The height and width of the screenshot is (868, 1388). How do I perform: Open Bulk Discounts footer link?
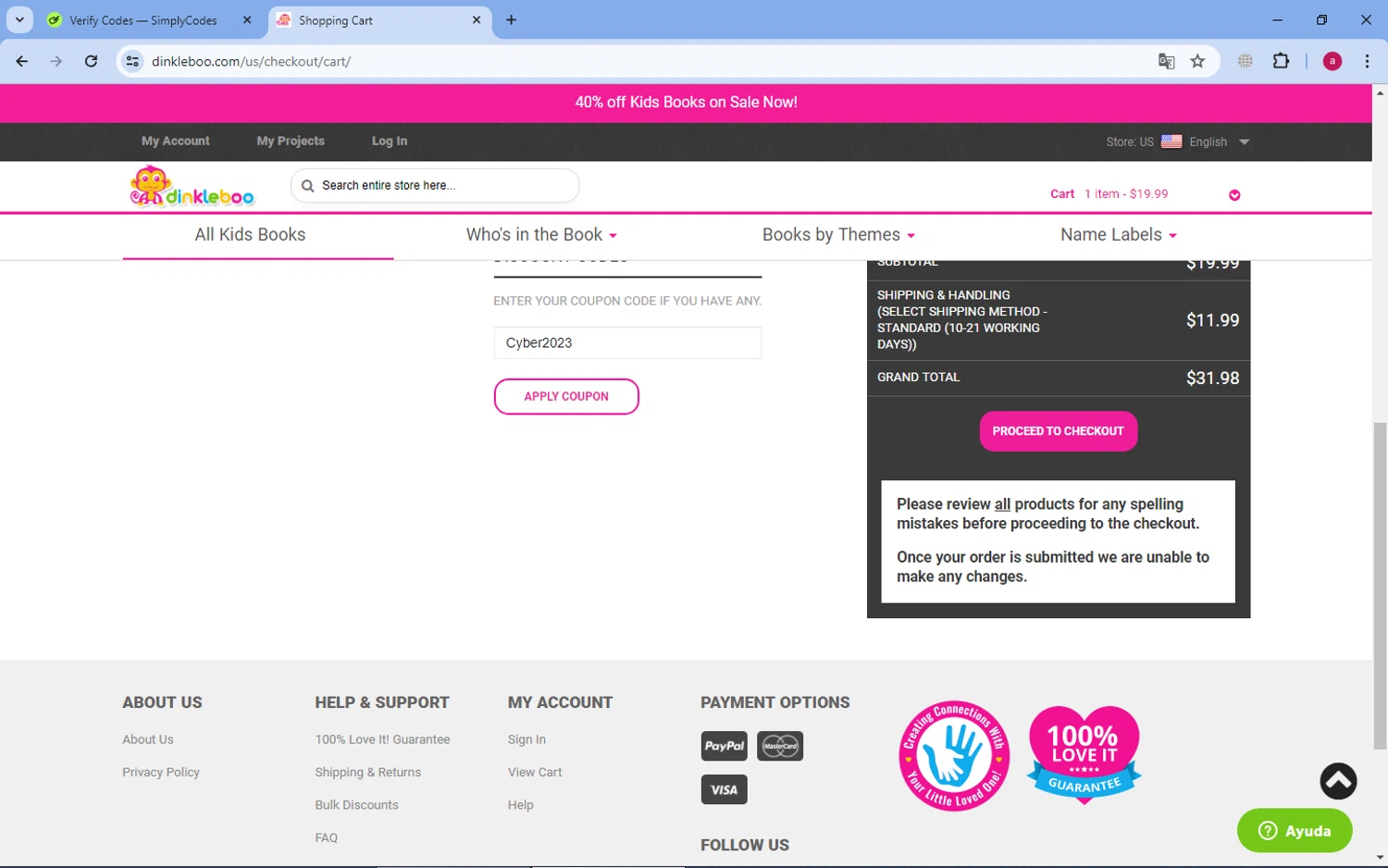(x=356, y=805)
